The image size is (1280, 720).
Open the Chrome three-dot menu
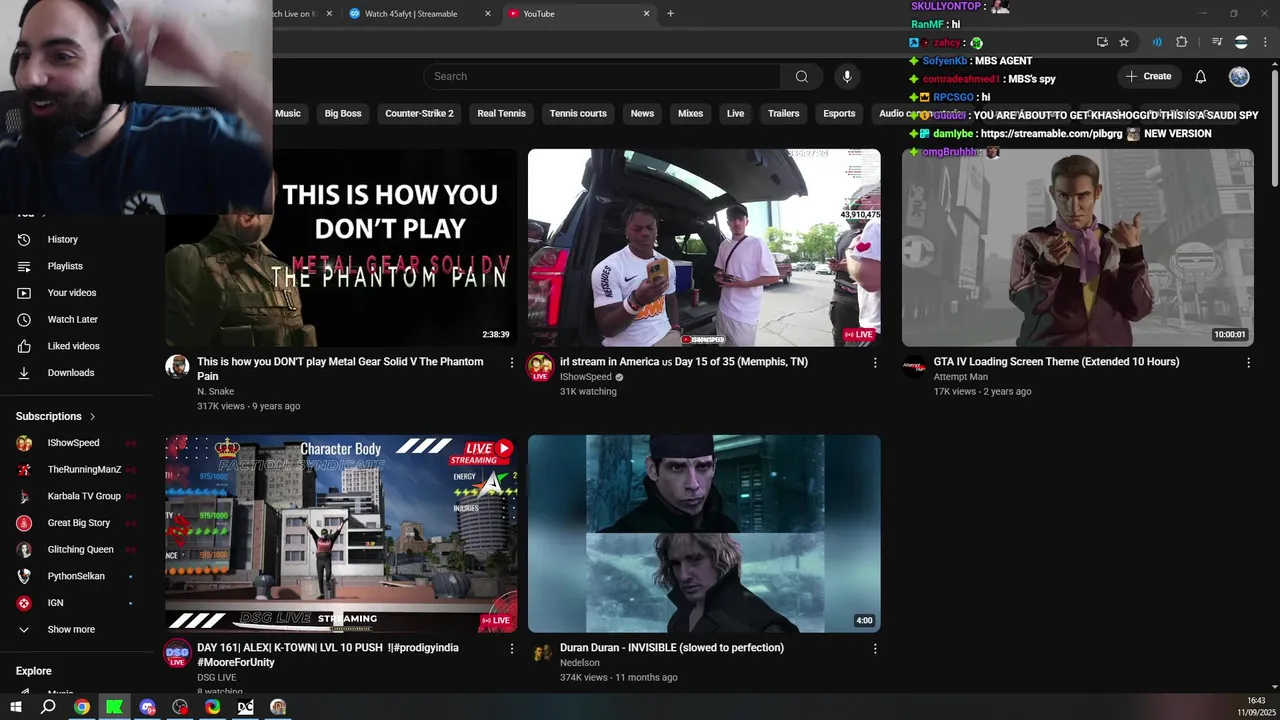click(1264, 42)
